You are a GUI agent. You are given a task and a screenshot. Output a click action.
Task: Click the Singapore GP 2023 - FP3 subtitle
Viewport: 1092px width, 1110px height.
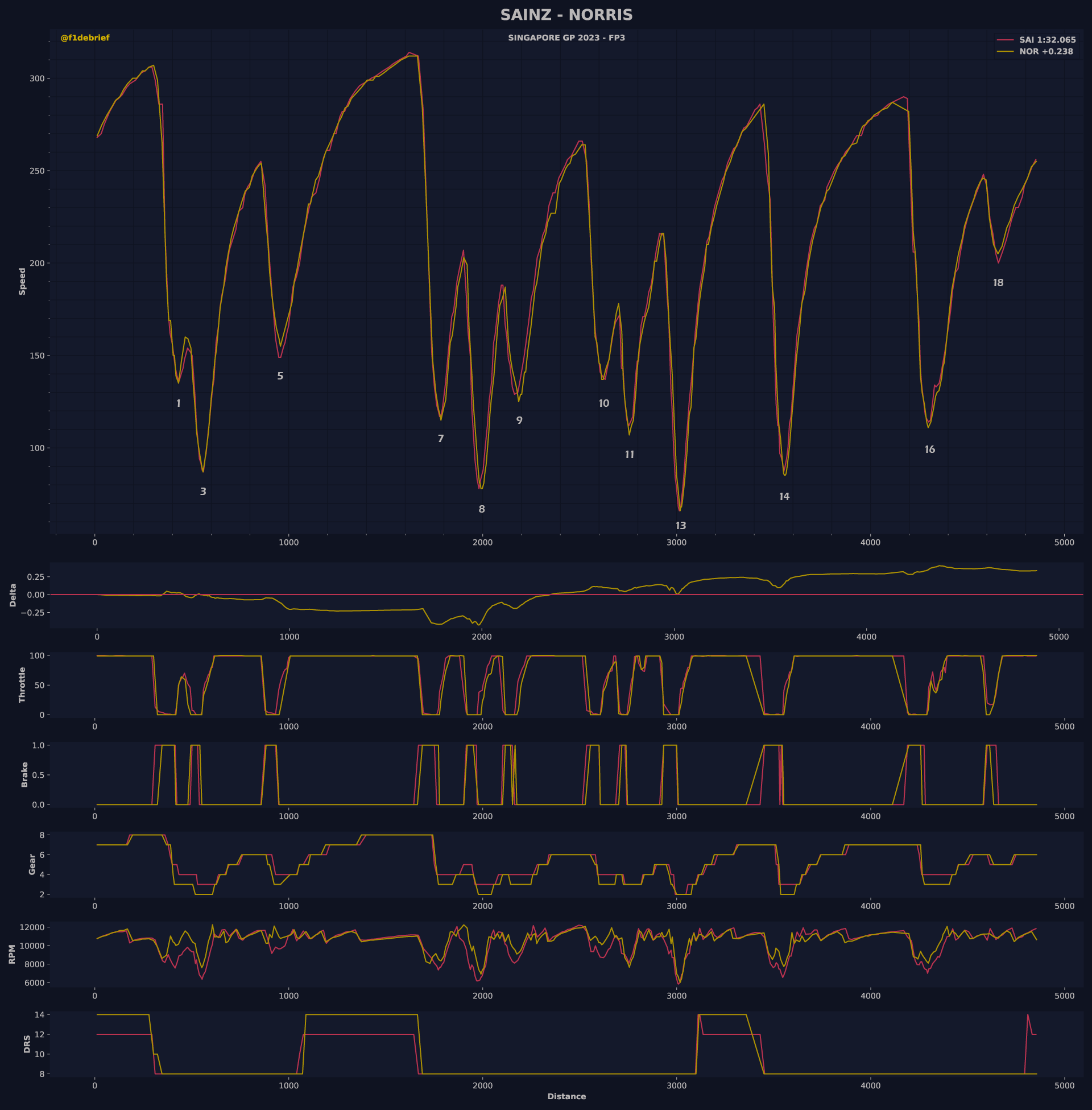coord(566,38)
